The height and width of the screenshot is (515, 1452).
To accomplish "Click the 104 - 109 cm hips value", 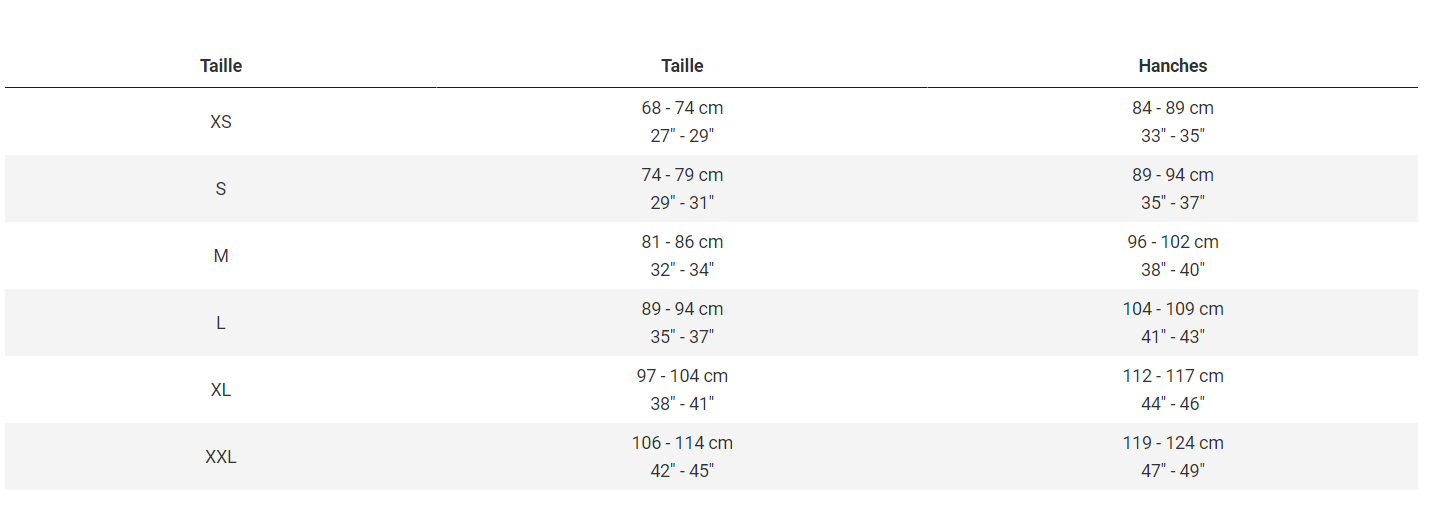I will click(x=1173, y=309).
